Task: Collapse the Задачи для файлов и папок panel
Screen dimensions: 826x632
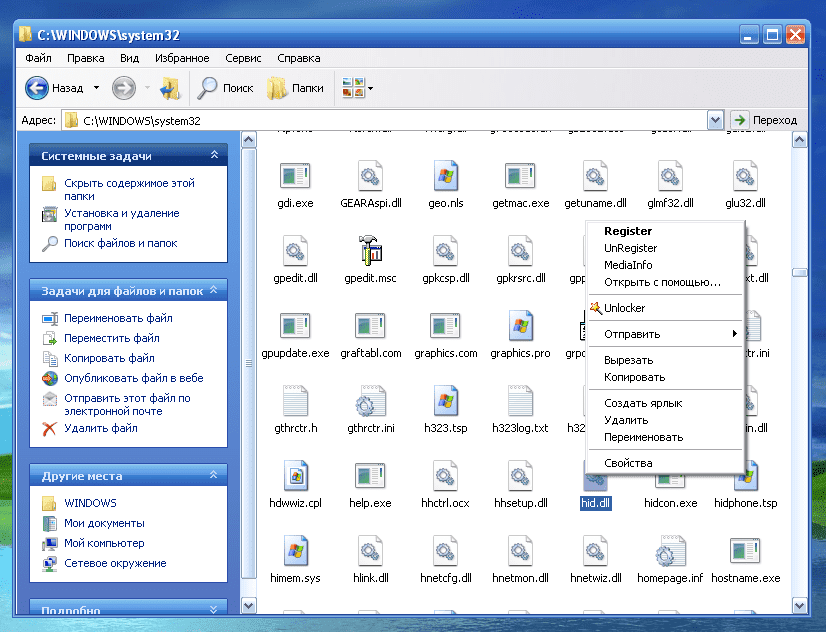Action: (214, 290)
